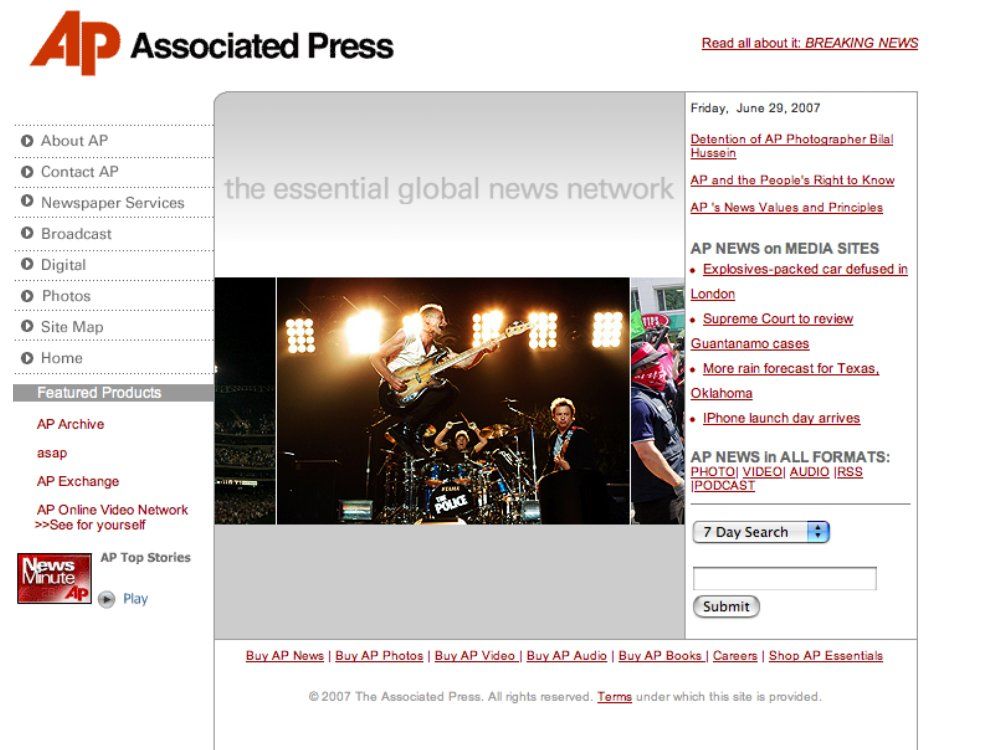The height and width of the screenshot is (750, 1000).
Task: Click the Friday, June 29, 2007 date
Action: (x=755, y=108)
